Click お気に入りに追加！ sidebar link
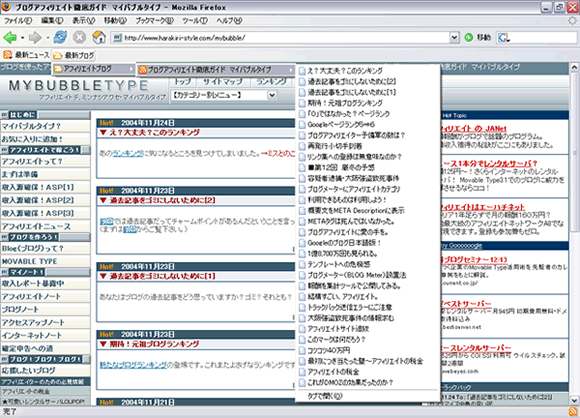Screen dimensions: 580x418 pyautogui.click(x=33, y=139)
